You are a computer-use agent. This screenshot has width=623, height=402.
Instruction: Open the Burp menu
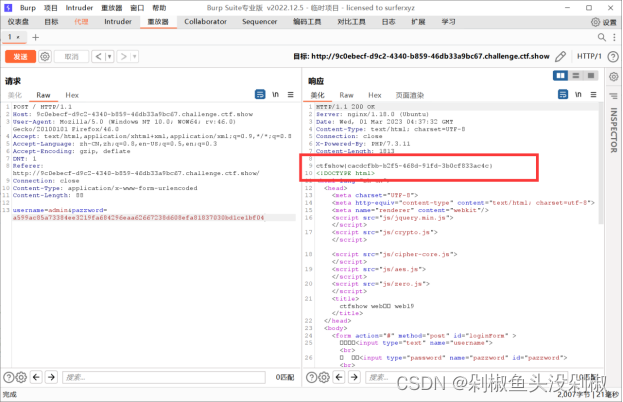click(28, 8)
